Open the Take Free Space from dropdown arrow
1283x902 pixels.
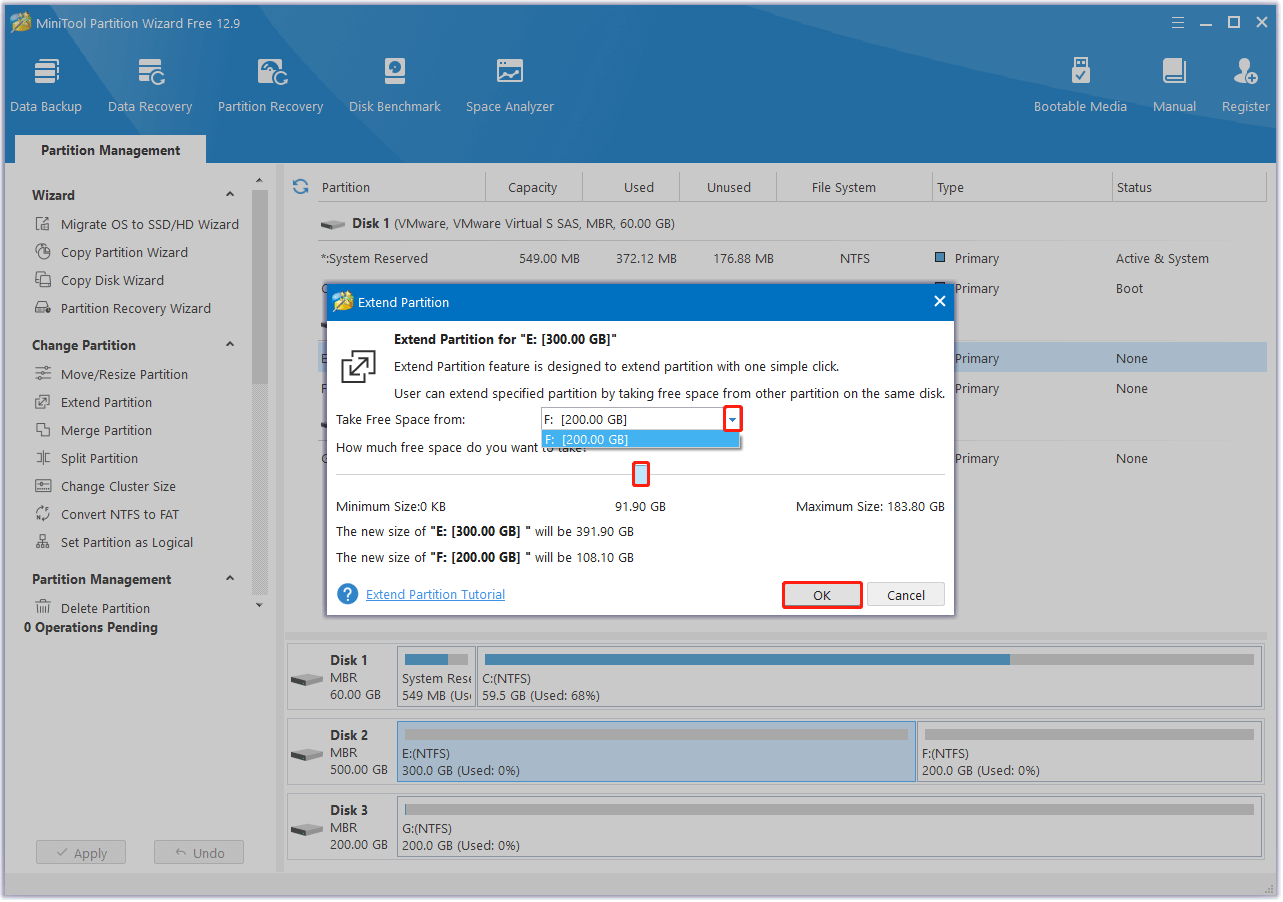click(x=732, y=419)
